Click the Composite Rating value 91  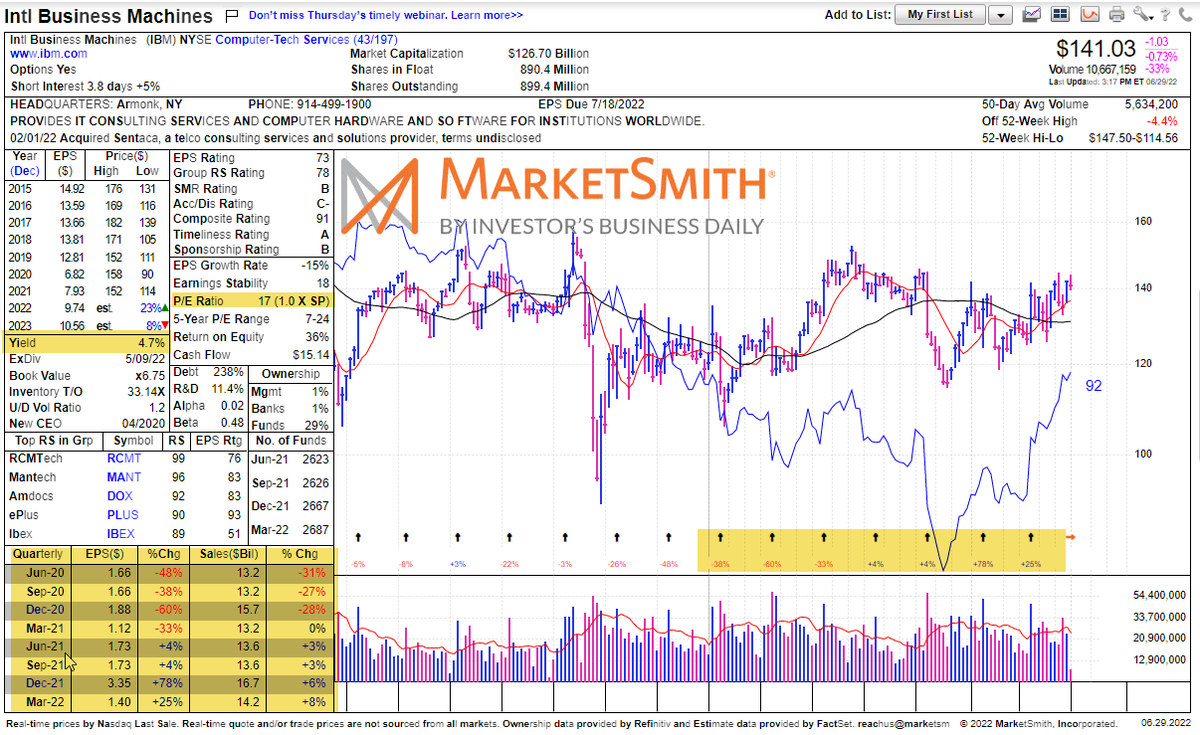coord(322,218)
